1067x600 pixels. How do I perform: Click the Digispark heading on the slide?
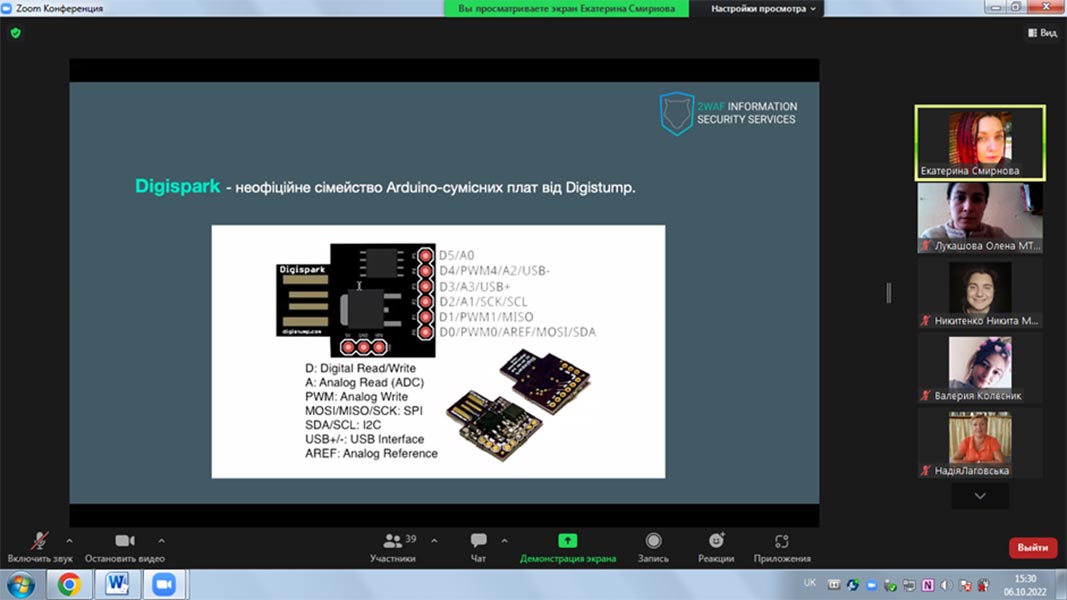click(x=178, y=186)
